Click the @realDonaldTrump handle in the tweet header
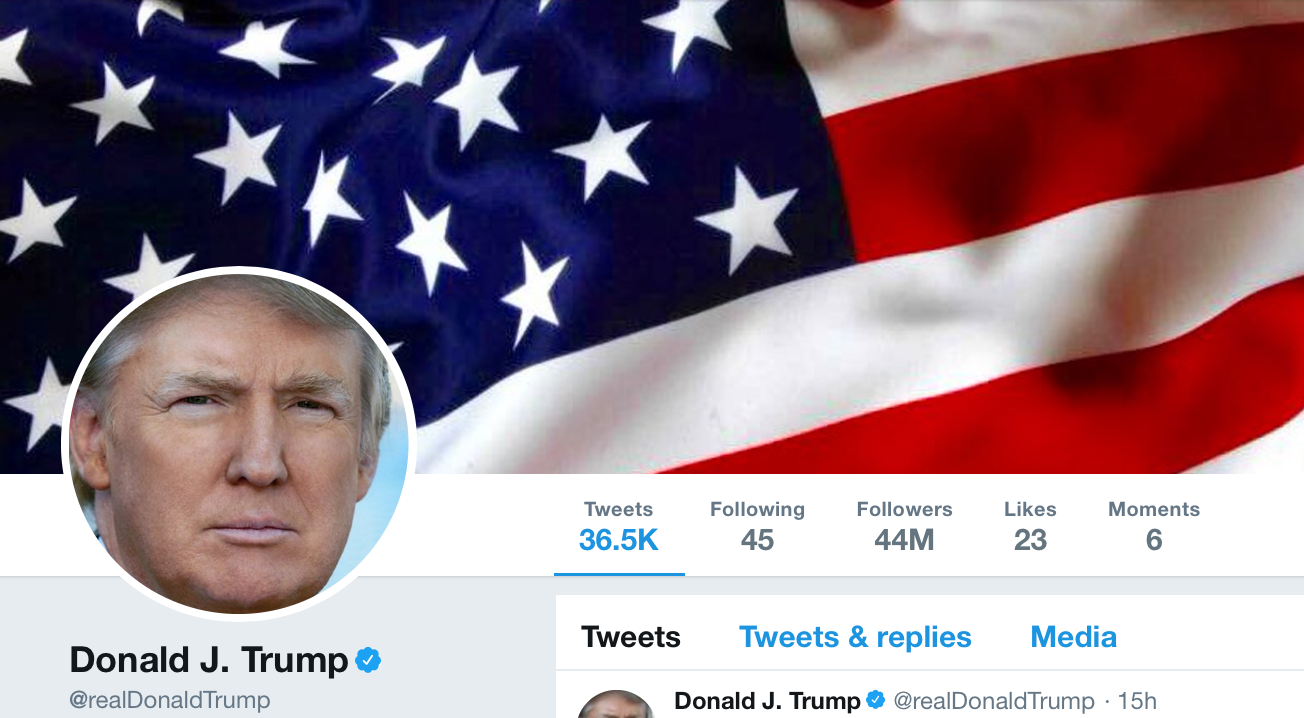This screenshot has height=718, width=1304. click(x=994, y=701)
